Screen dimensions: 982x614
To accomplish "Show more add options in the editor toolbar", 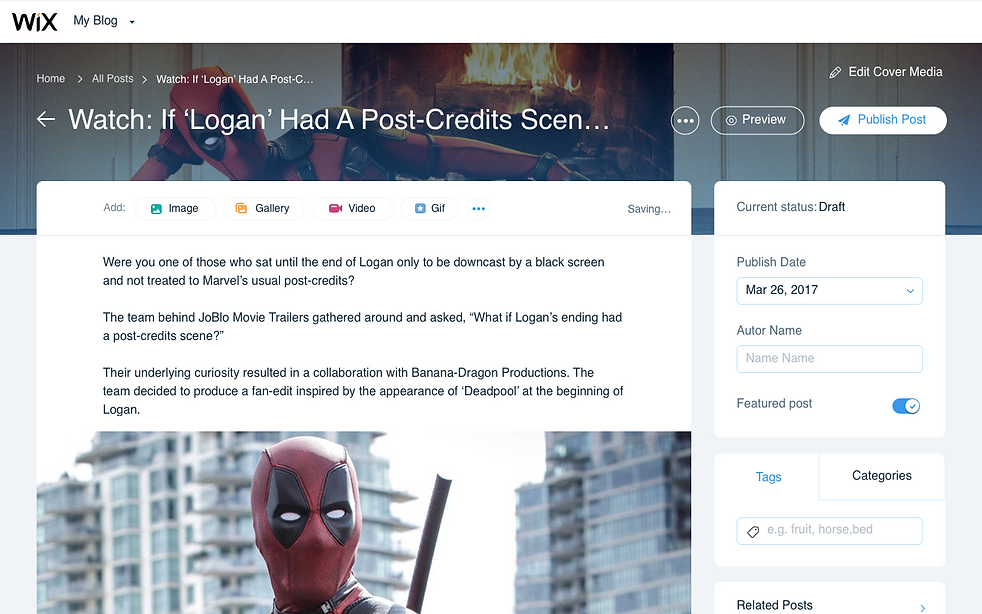I will (x=478, y=209).
